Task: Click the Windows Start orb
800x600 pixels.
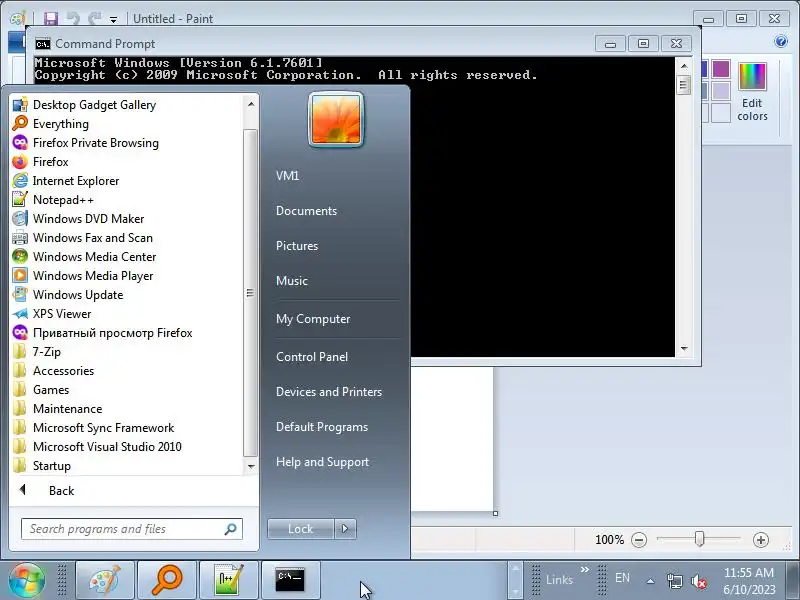Action: point(27,580)
